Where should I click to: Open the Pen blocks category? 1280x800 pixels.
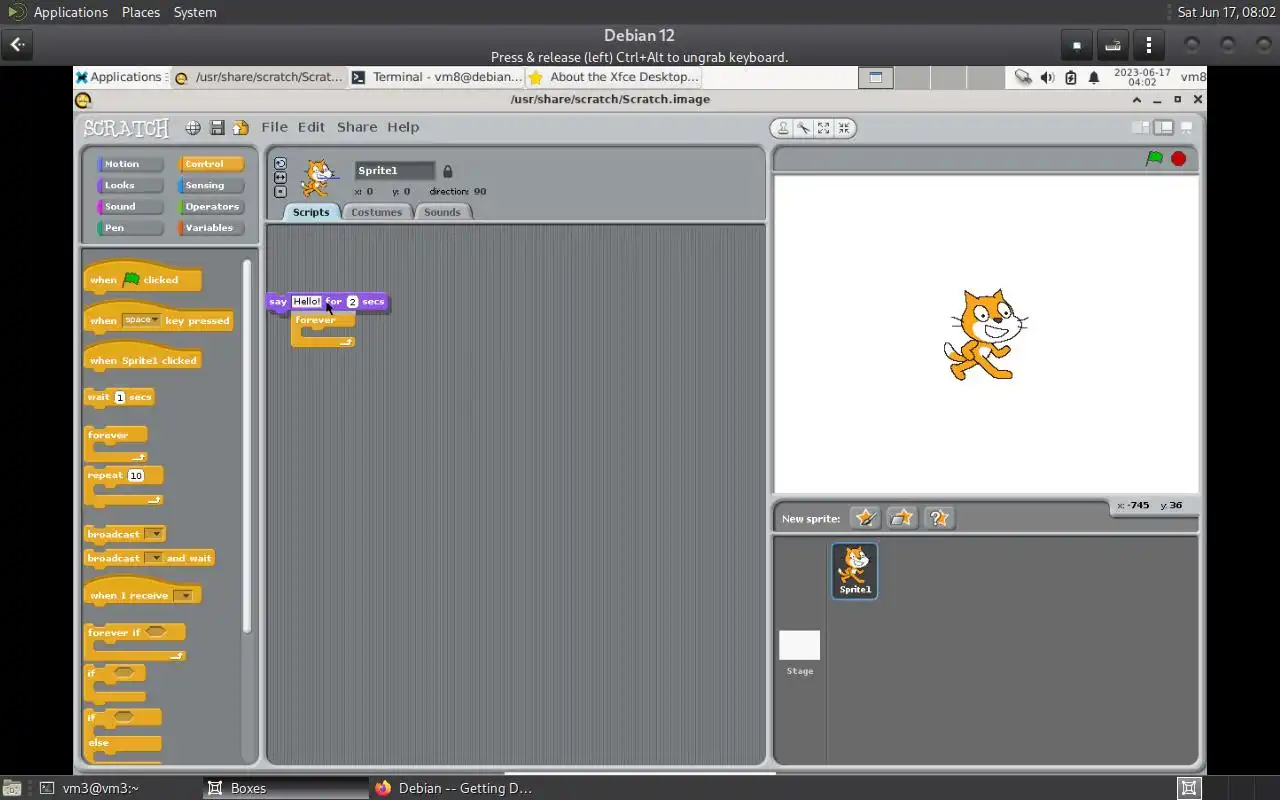click(x=129, y=228)
